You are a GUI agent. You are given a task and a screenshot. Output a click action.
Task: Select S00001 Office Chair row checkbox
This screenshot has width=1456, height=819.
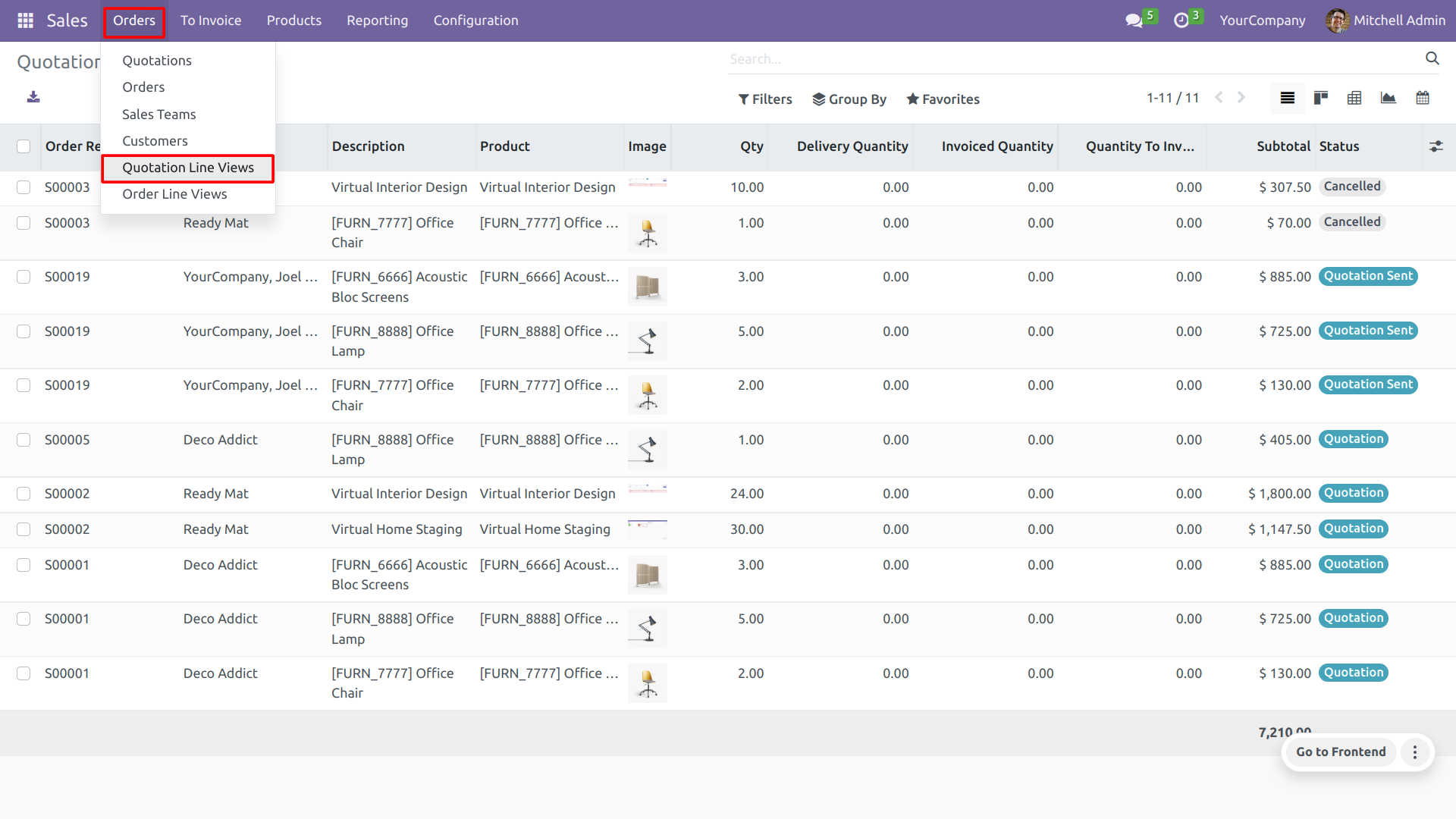[x=24, y=673]
